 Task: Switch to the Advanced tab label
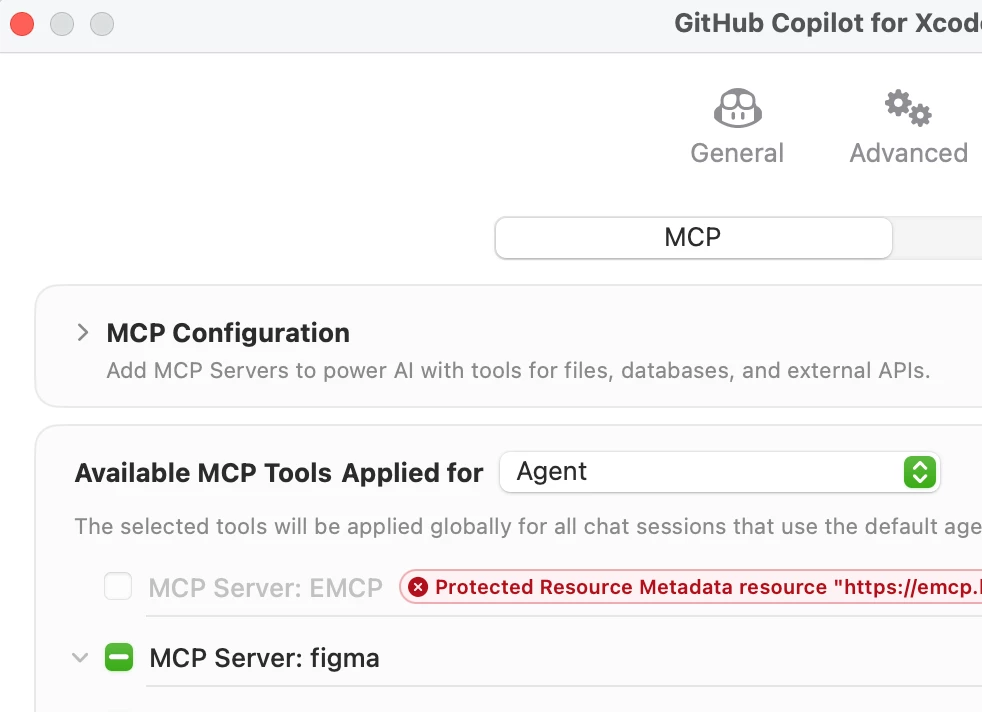[x=908, y=153]
